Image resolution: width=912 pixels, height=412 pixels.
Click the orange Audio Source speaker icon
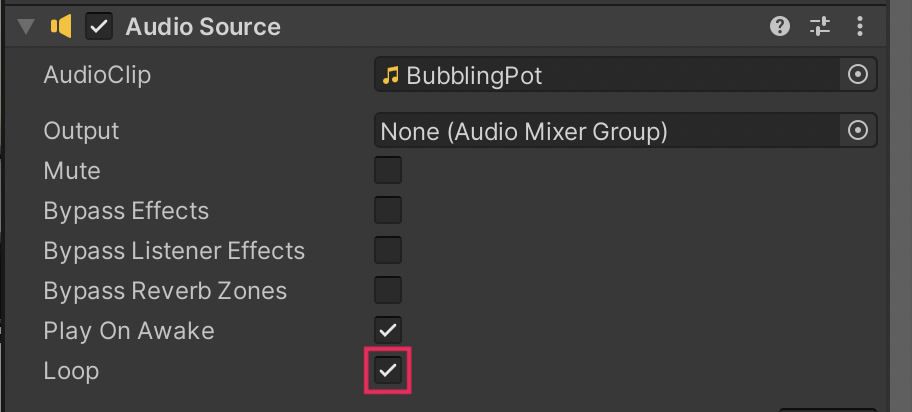pos(62,27)
